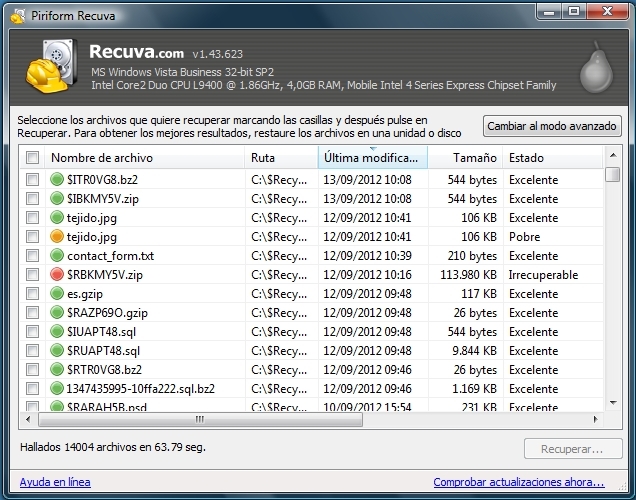The height and width of the screenshot is (500, 636).
Task: Sort by Última modificación column header
Action: coord(373,157)
